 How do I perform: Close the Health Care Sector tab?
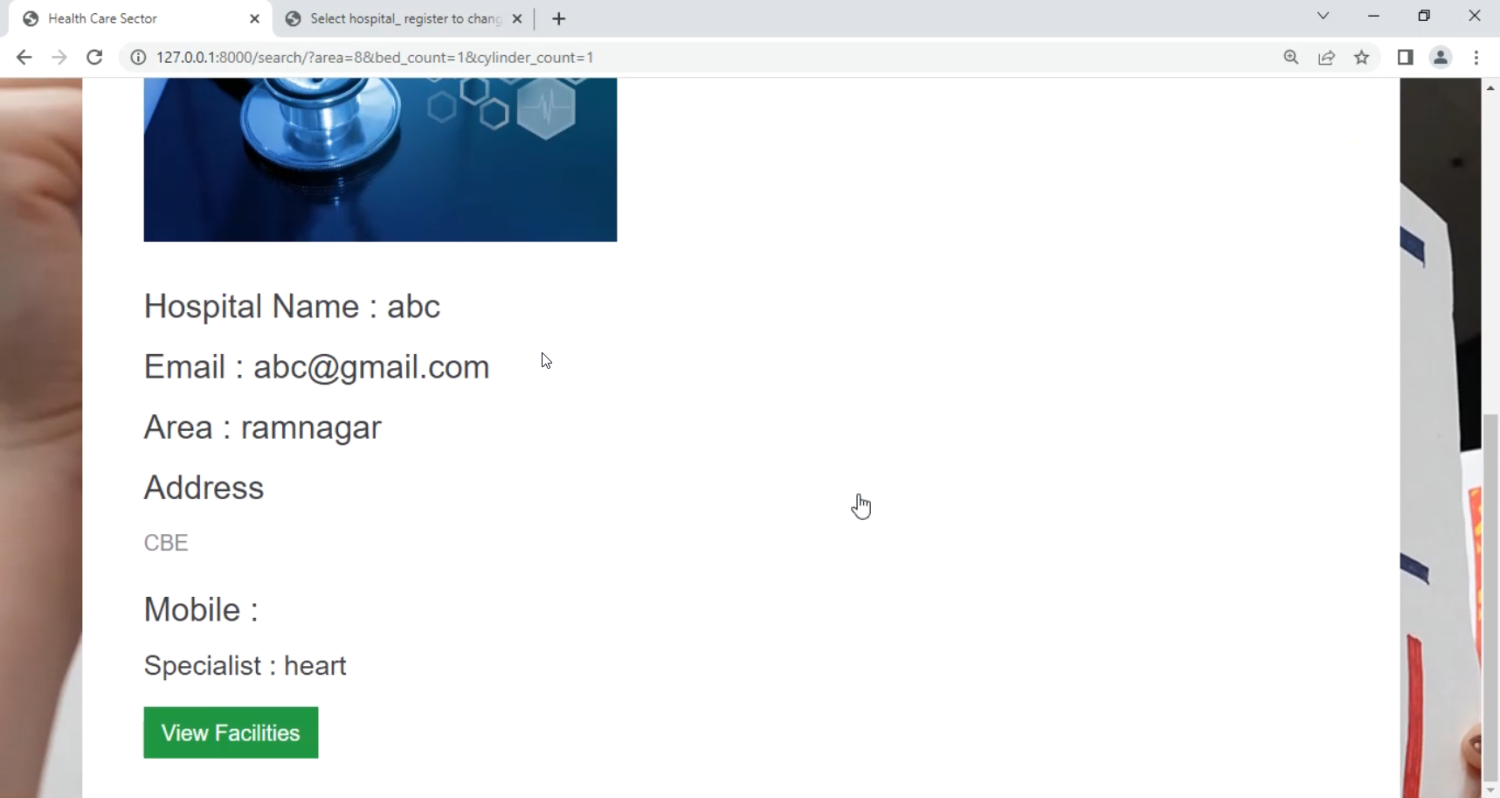point(254,18)
